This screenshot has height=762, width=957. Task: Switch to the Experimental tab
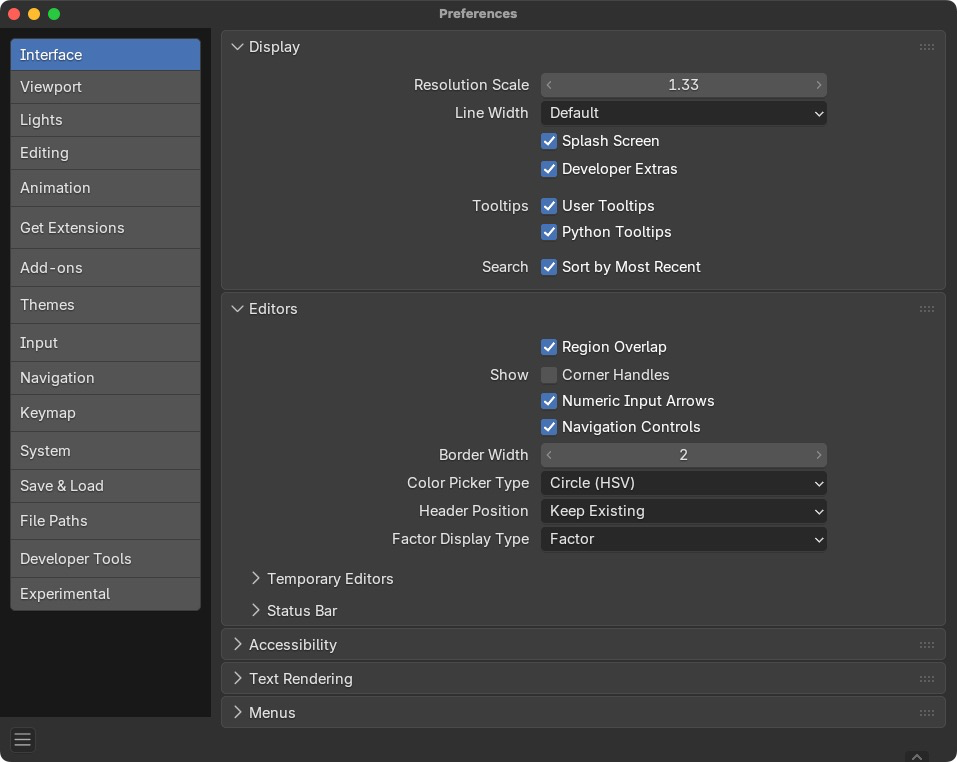[x=106, y=594]
